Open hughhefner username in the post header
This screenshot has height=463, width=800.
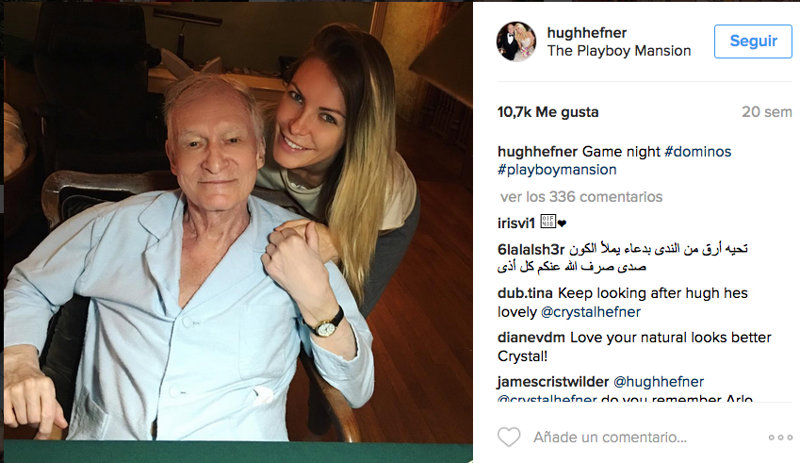pos(587,33)
